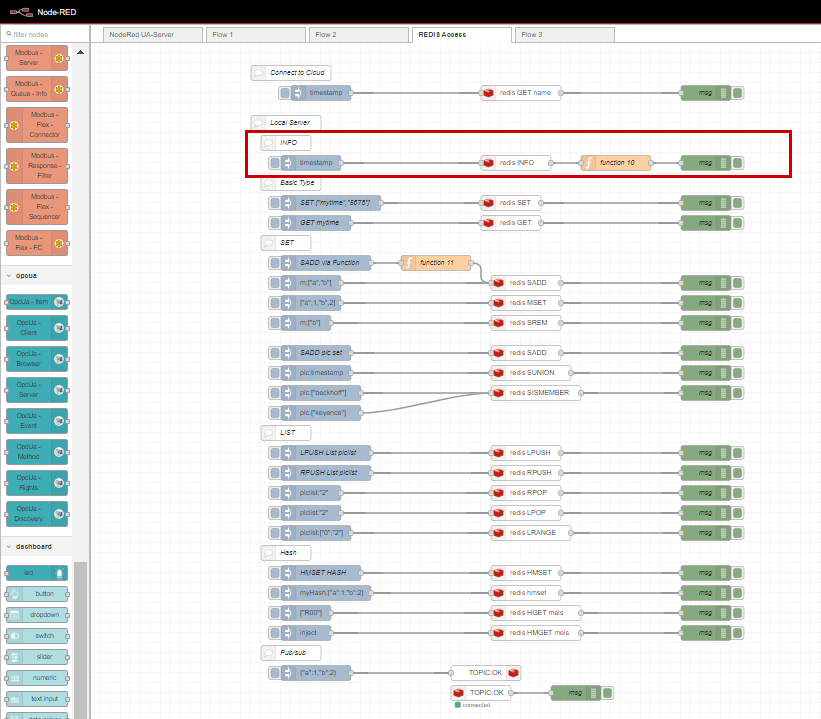821x719 pixels.
Task: Click the redis SUNION node icon
Action: pyautogui.click(x=498, y=373)
